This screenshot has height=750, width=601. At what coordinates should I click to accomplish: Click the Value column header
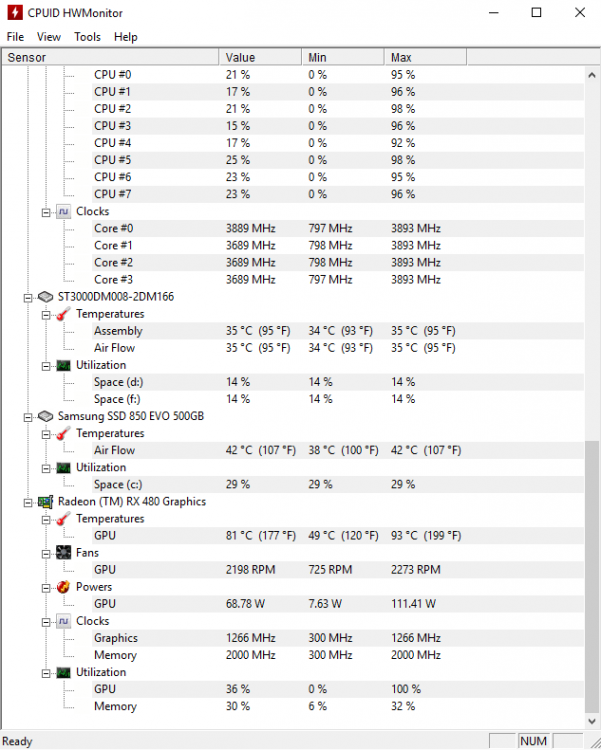coord(260,57)
